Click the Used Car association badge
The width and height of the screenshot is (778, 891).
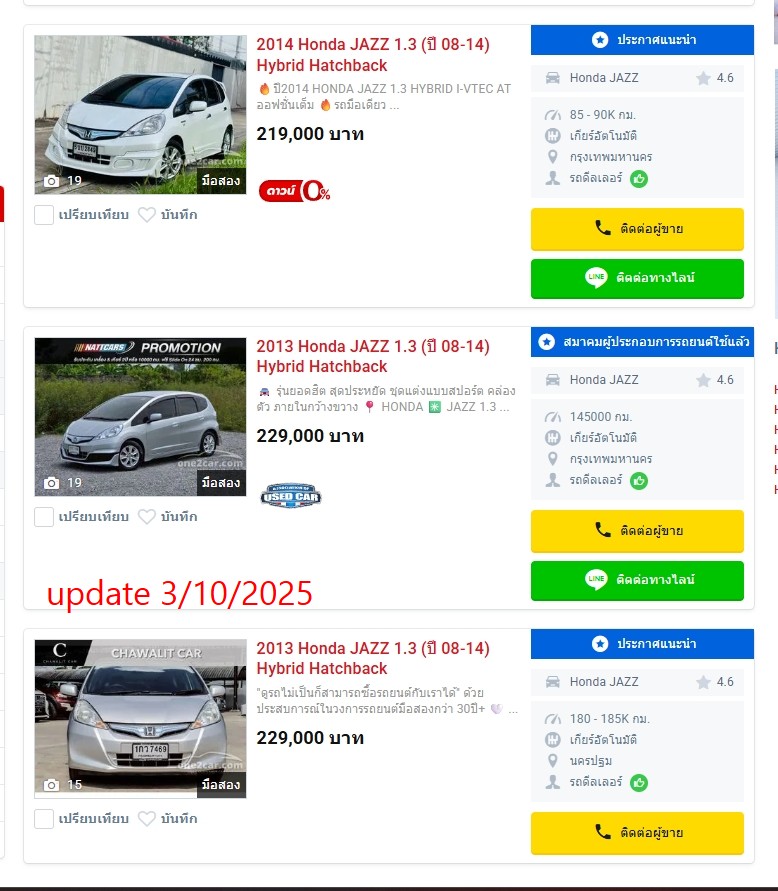click(290, 496)
